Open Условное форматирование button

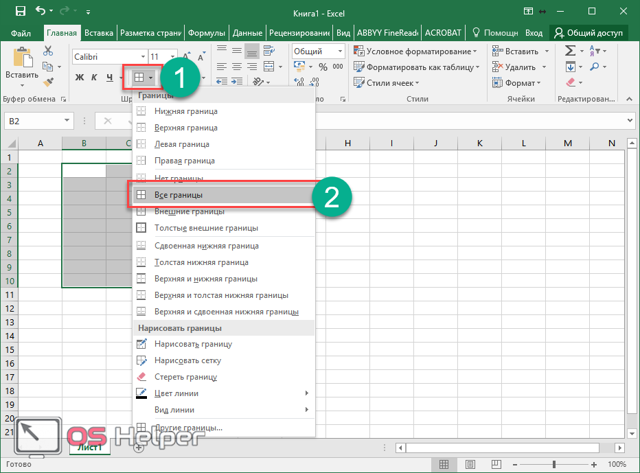[x=415, y=51]
